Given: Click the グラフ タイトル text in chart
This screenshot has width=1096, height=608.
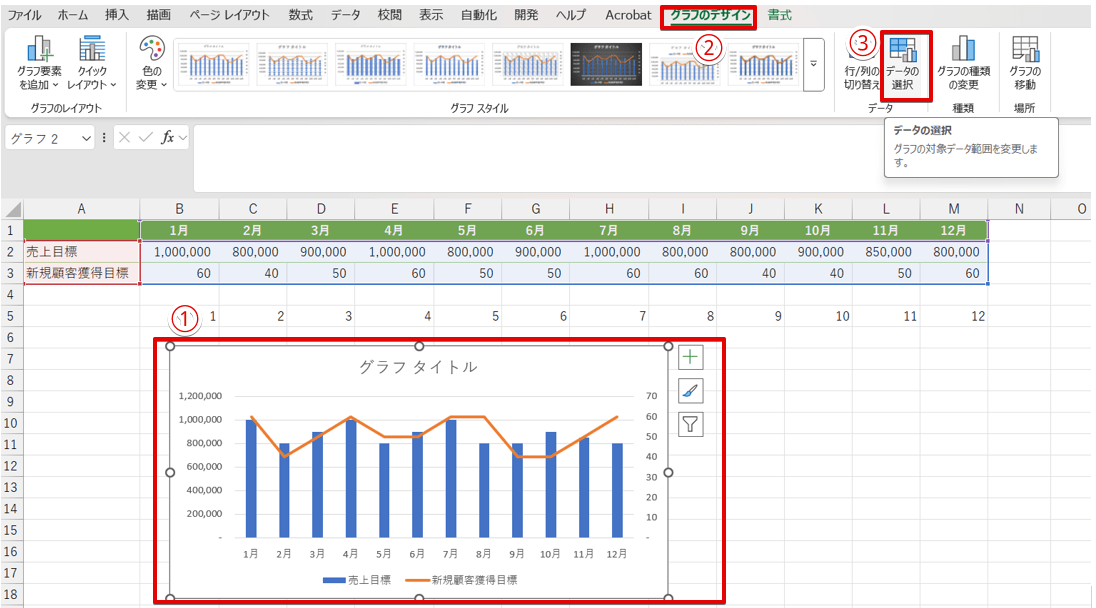Looking at the screenshot, I should (418, 367).
